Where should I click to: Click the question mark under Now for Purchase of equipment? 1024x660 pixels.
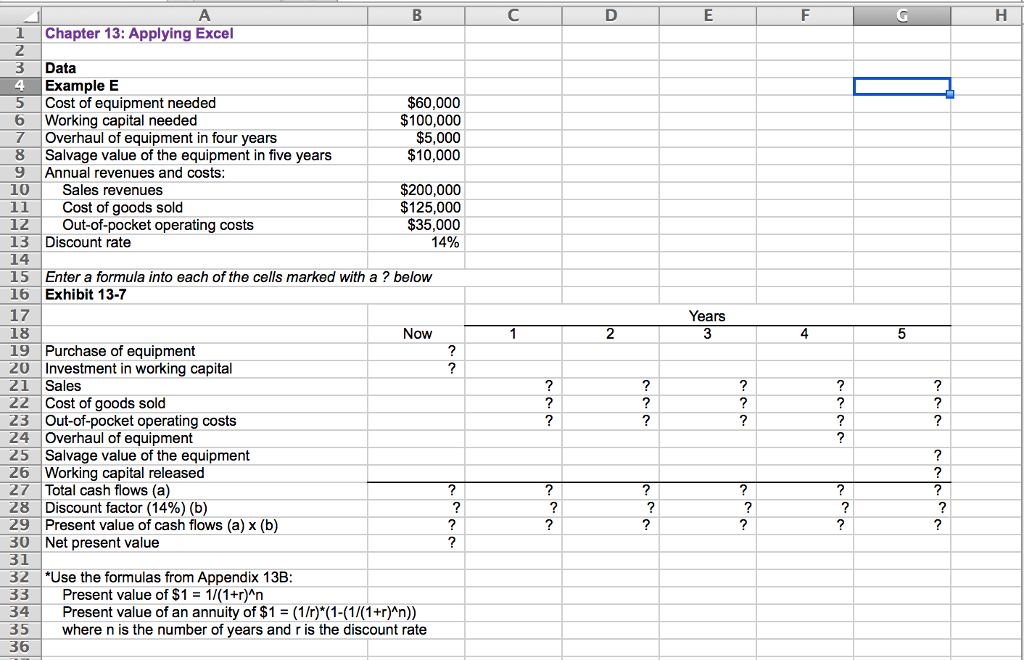click(x=451, y=351)
